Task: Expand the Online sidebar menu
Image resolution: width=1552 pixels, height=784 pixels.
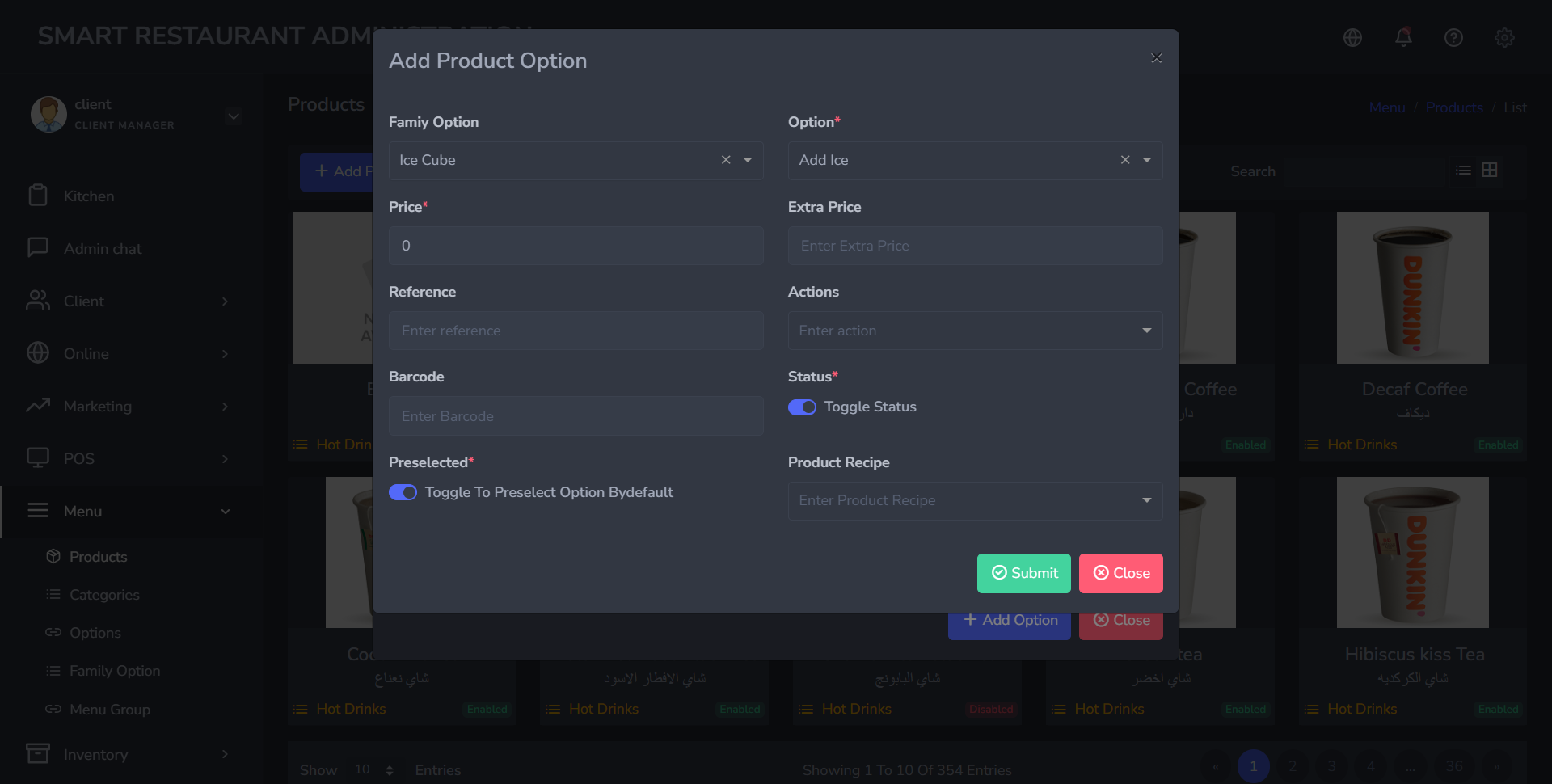Action: [x=131, y=354]
